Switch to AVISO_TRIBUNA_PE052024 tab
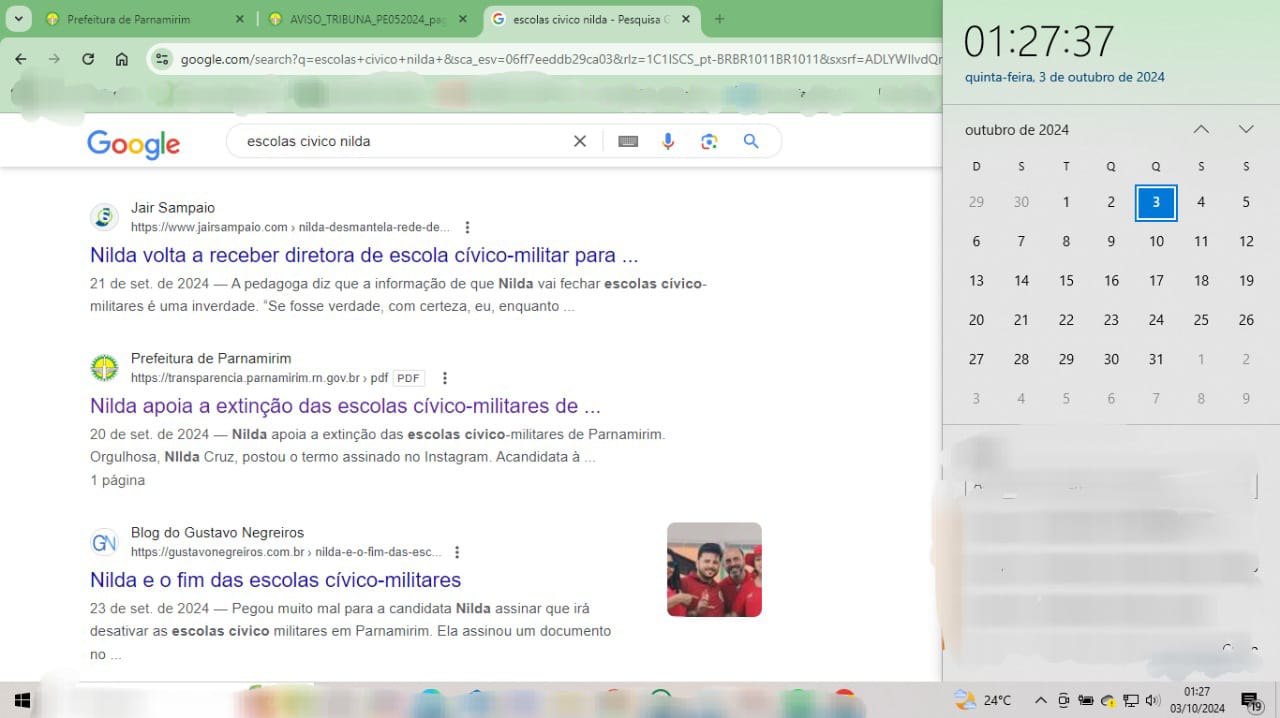The width and height of the screenshot is (1280, 718). click(x=368, y=19)
